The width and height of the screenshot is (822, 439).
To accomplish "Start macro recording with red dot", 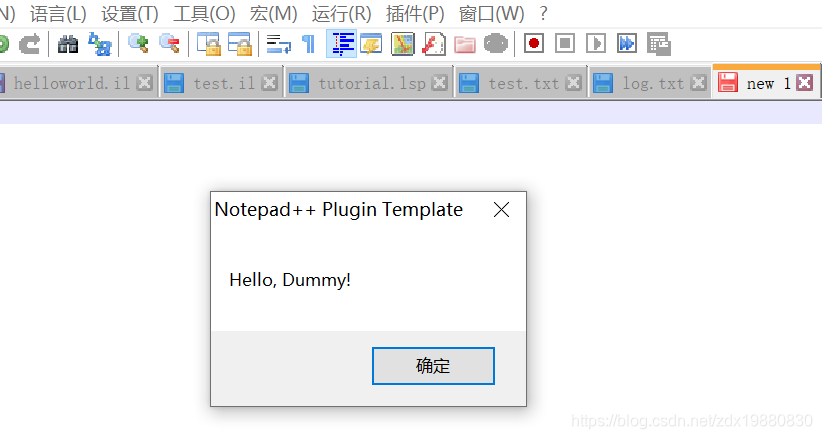I will coord(534,44).
